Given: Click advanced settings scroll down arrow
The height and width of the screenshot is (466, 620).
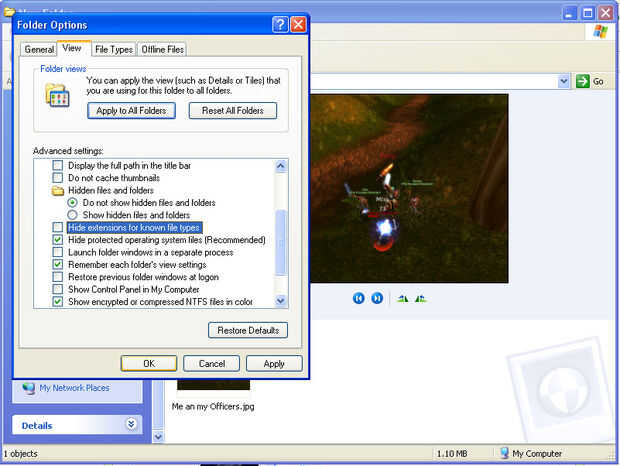Looking at the screenshot, I should pyautogui.click(x=280, y=301).
